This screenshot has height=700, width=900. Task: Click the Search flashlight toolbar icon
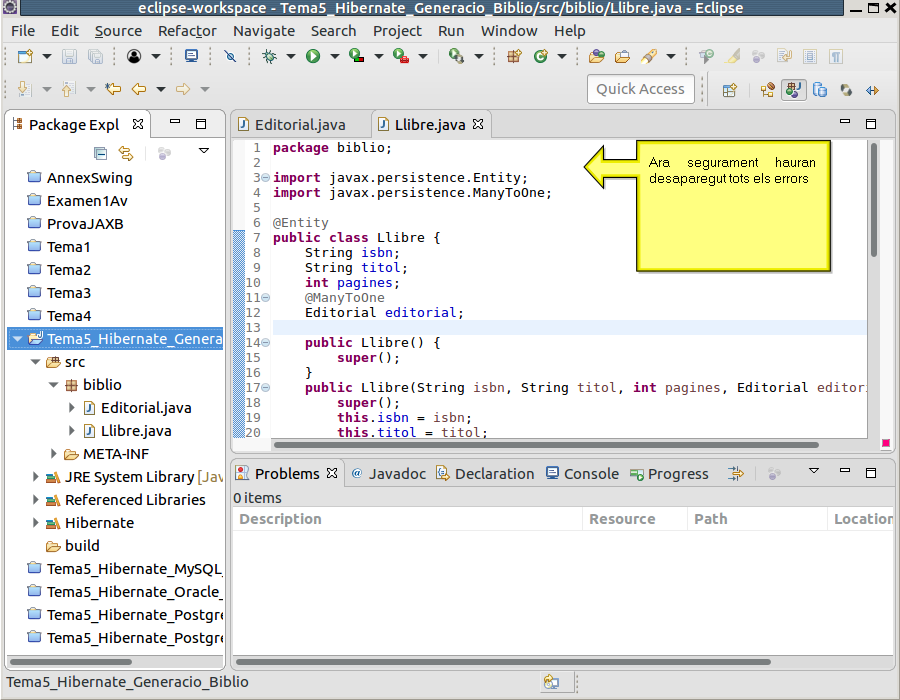[649, 56]
